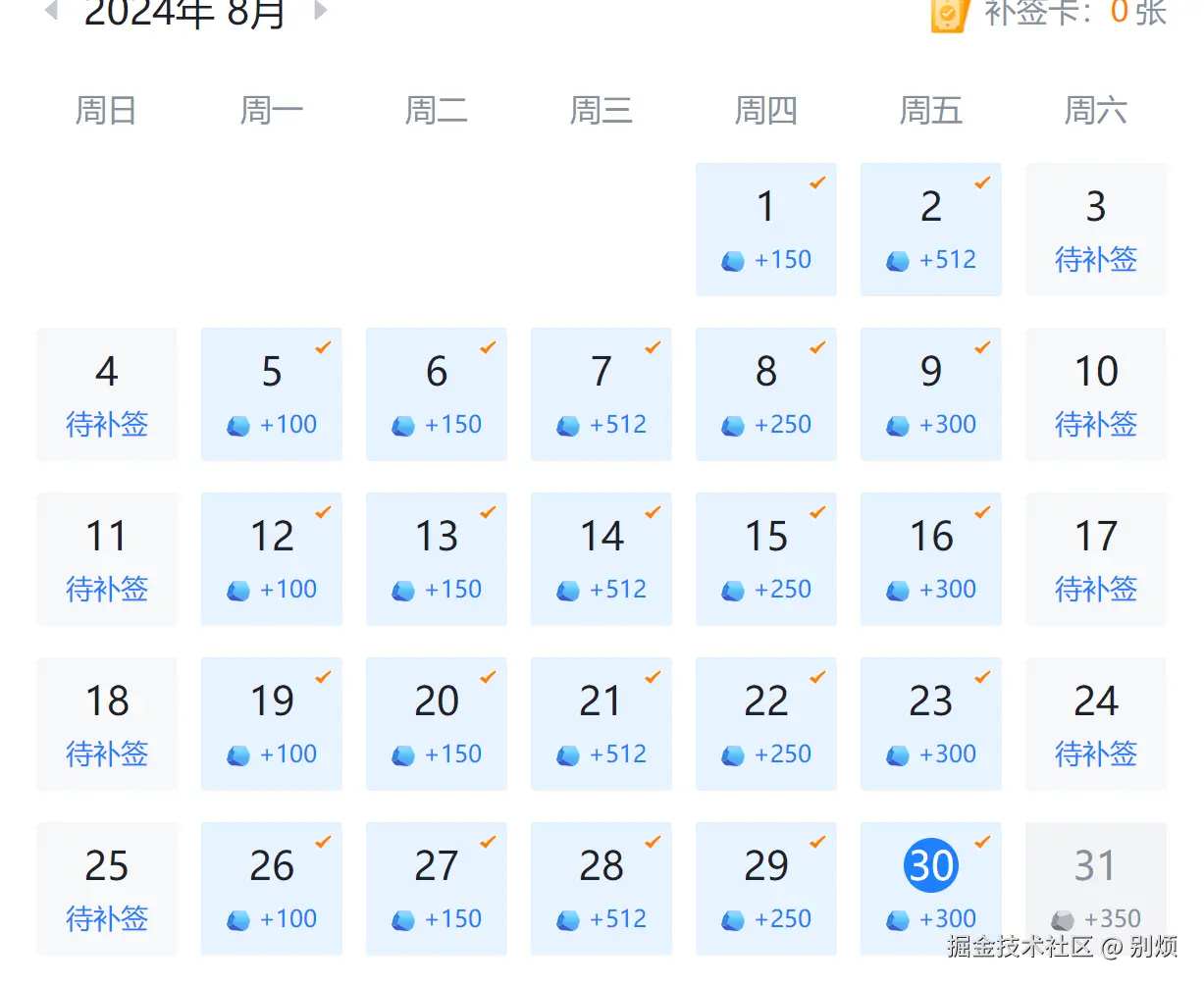Click 待补签 on August 3 to make up sign-in

pos(1095,260)
